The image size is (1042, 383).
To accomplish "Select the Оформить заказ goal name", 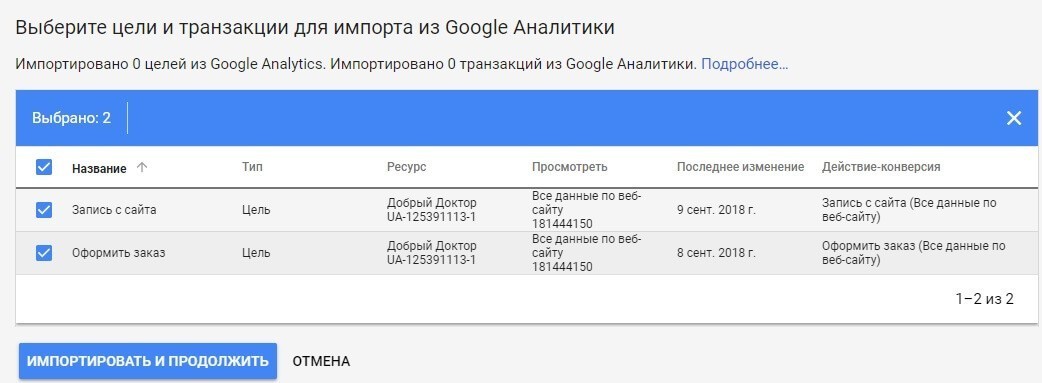I will [x=118, y=253].
